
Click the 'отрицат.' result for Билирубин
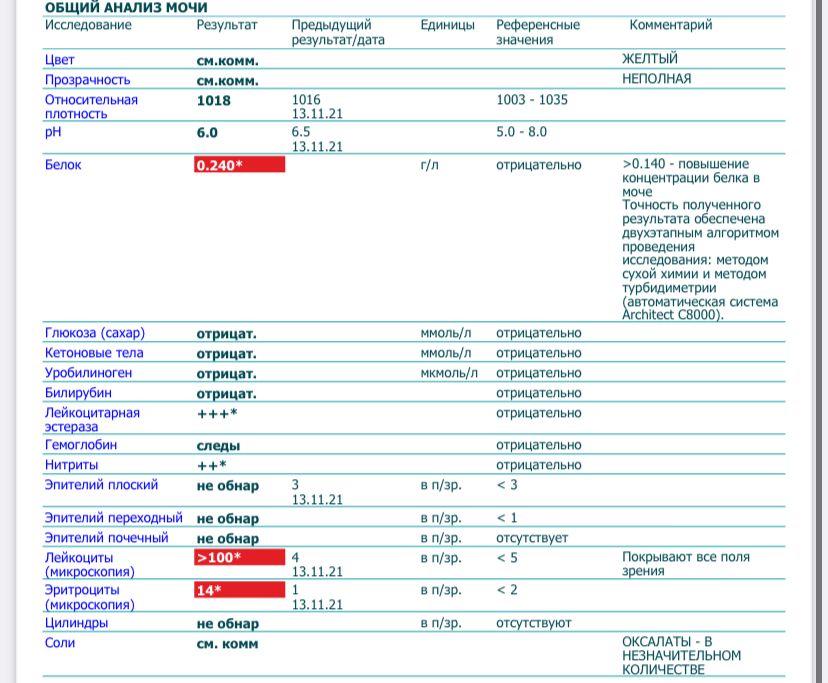(x=226, y=394)
